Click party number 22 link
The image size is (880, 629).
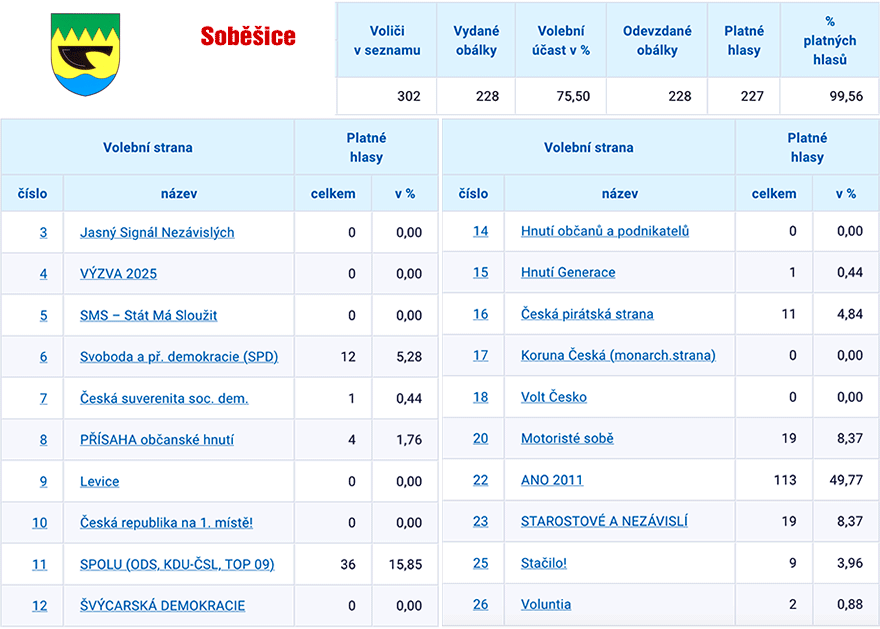[481, 480]
